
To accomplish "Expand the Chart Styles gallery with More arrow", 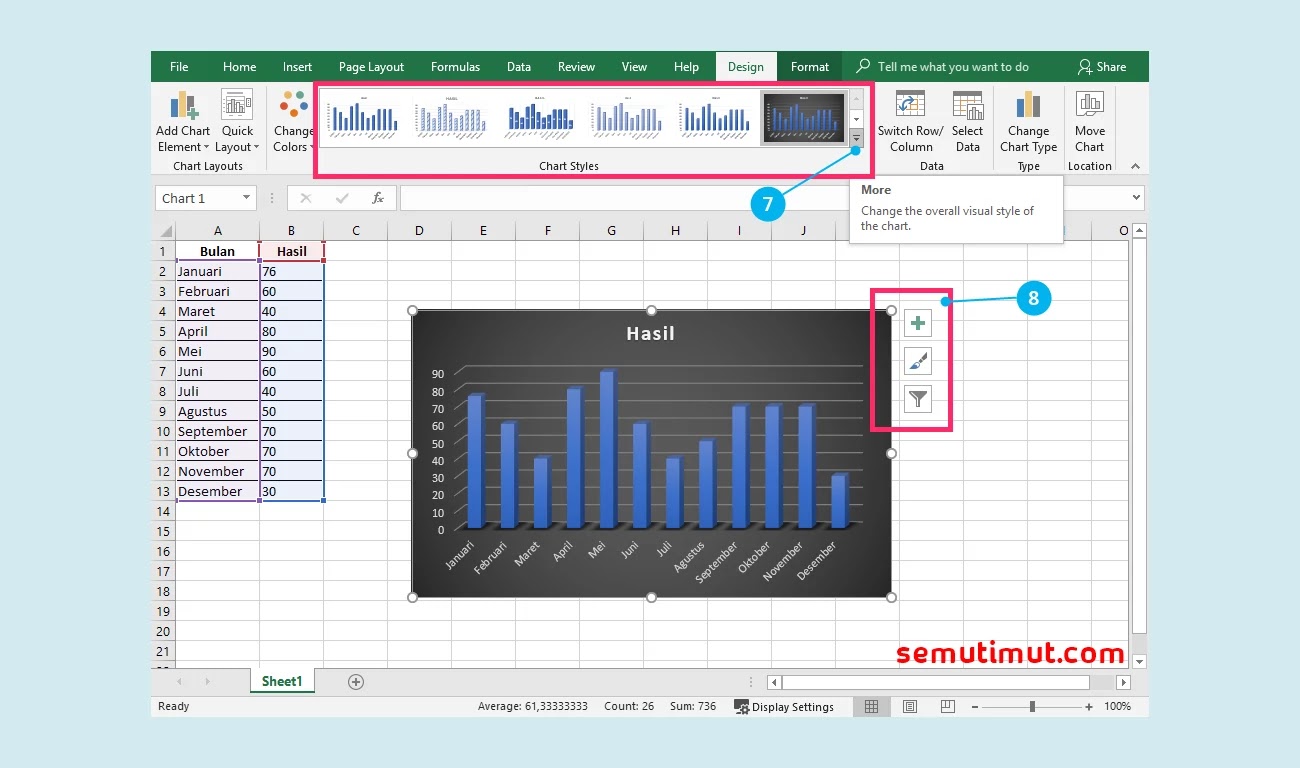I will click(x=855, y=138).
